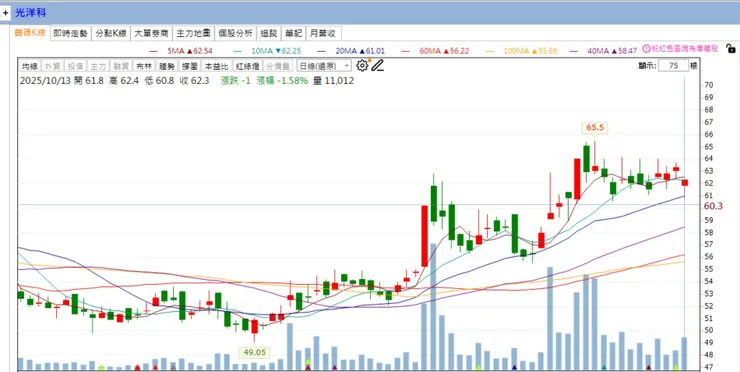This screenshot has height=372, width=740.
Task: Click the gray triangle marker on the volume axis
Action: coord(173,367)
